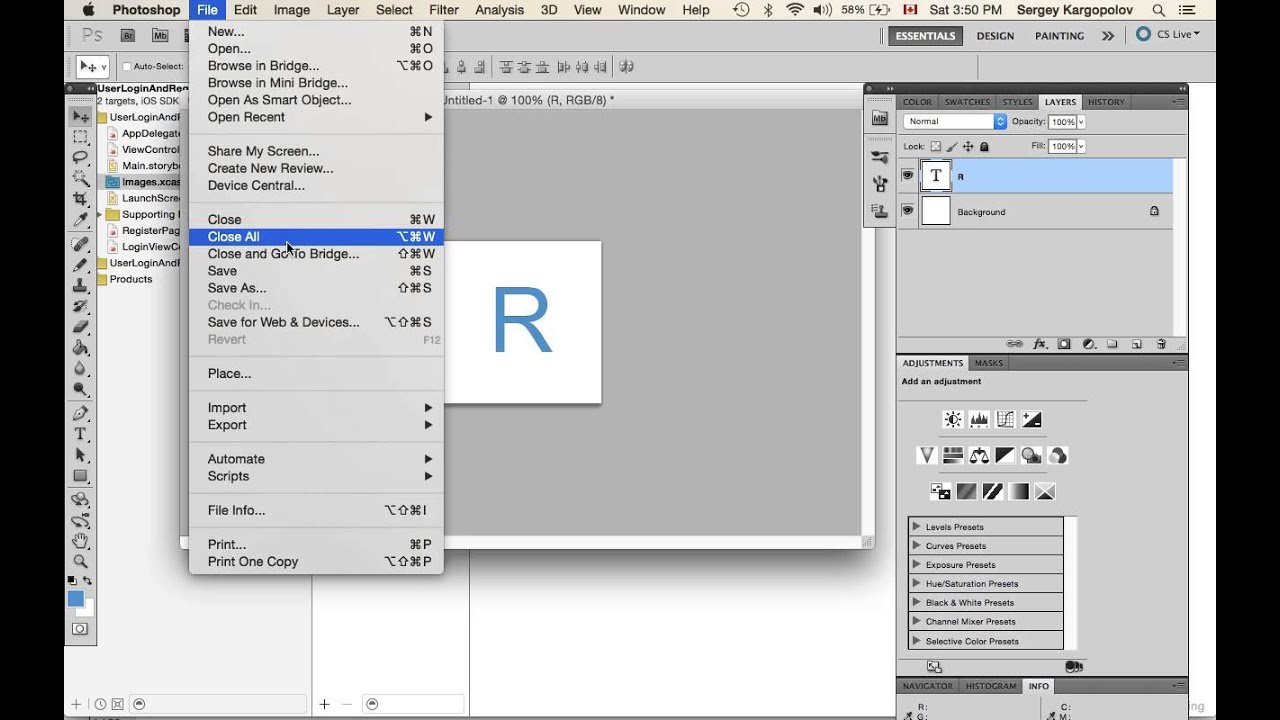The image size is (1280, 720).
Task: Switch to the History tab
Action: pyautogui.click(x=1105, y=101)
